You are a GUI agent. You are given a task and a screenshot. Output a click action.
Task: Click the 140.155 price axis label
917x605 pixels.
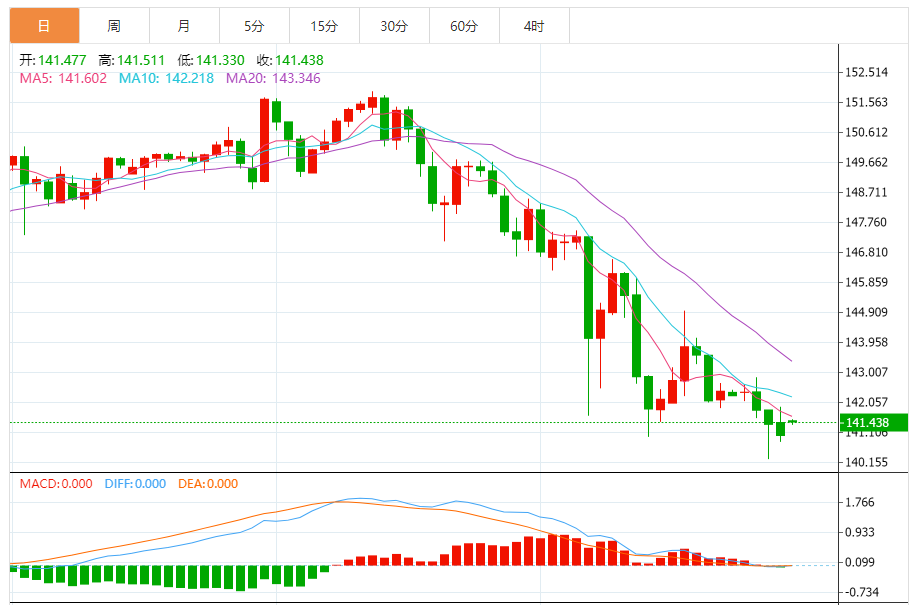coord(867,462)
